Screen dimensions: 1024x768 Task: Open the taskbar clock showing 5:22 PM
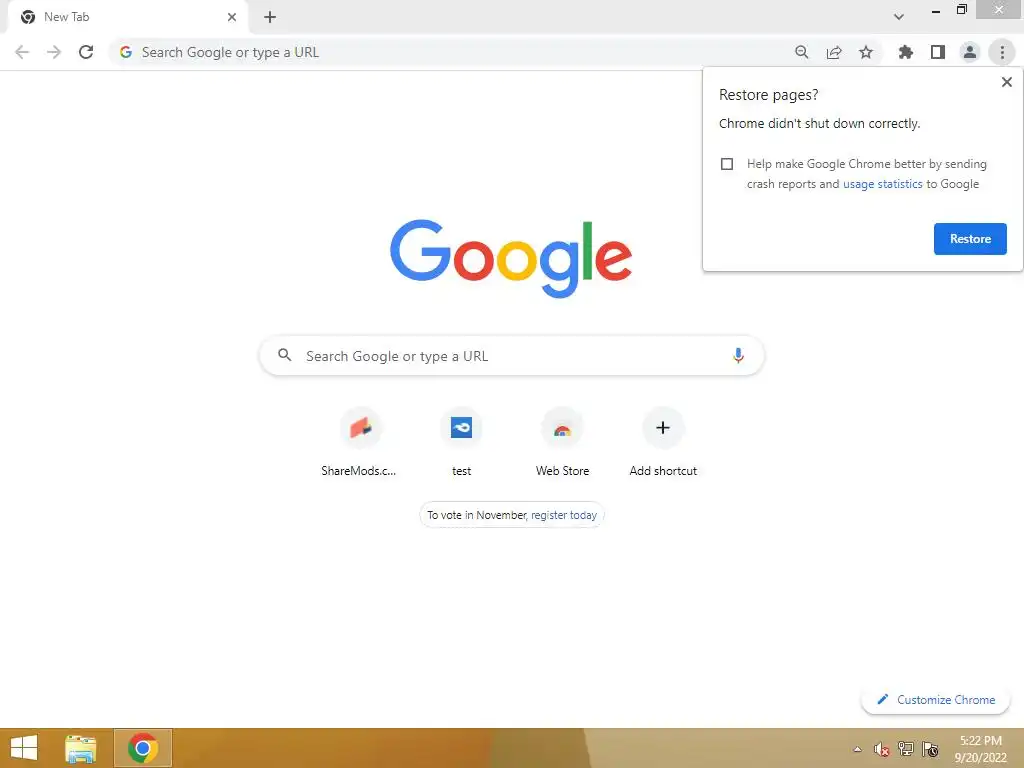point(980,749)
